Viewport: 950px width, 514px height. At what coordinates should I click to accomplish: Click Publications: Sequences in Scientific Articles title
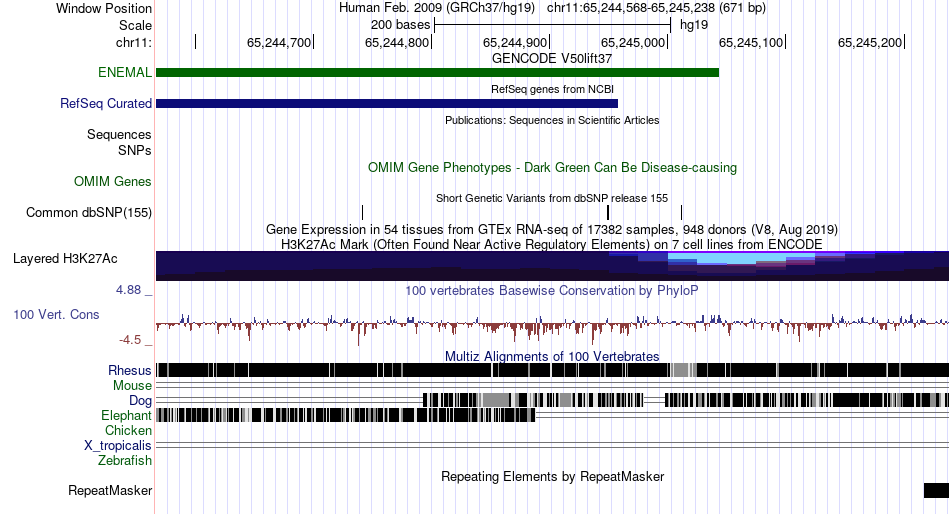point(552,120)
